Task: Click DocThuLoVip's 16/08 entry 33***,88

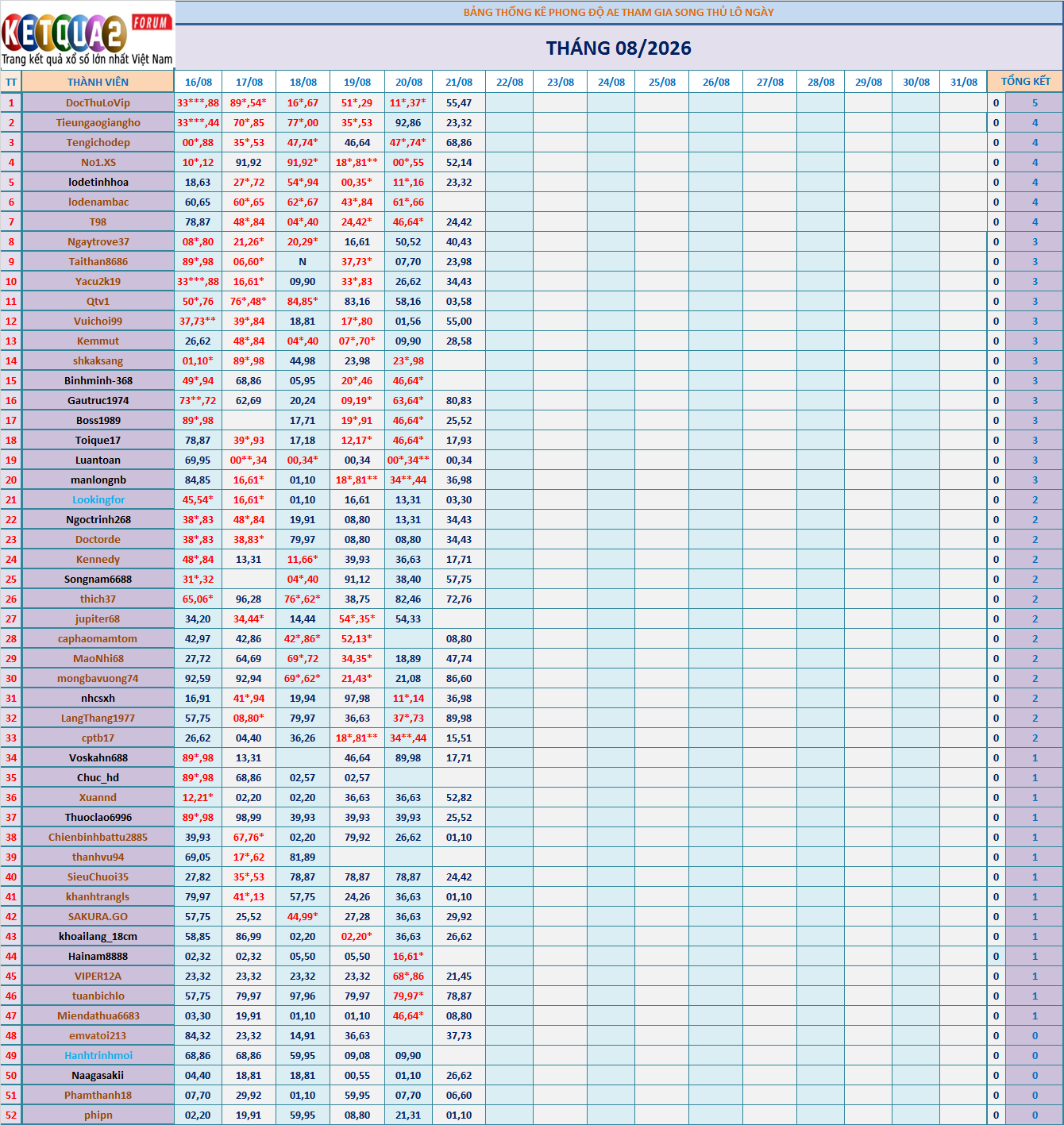Action: [198, 102]
